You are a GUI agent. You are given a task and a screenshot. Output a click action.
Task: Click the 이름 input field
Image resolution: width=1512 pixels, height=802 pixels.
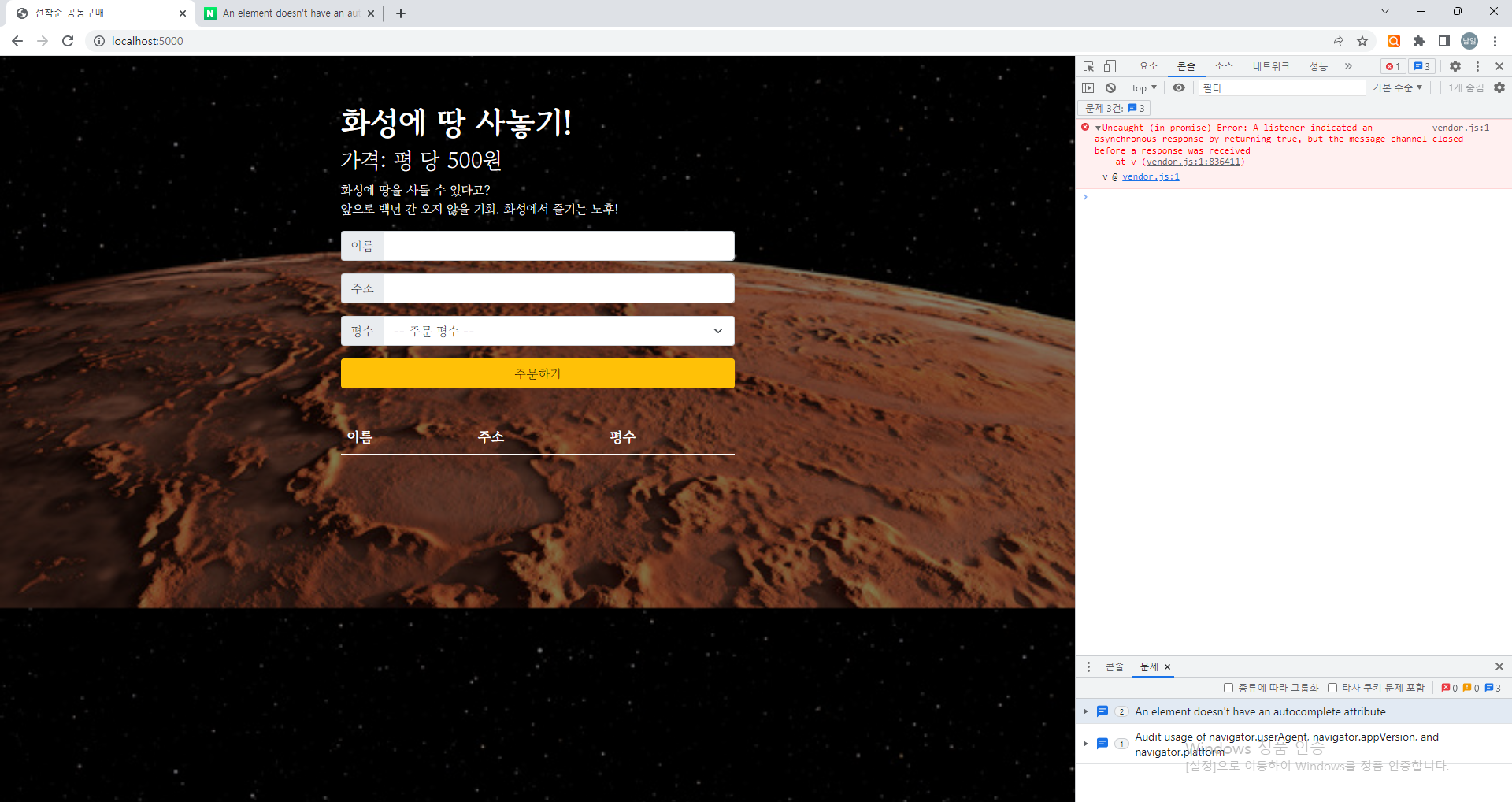coord(559,246)
